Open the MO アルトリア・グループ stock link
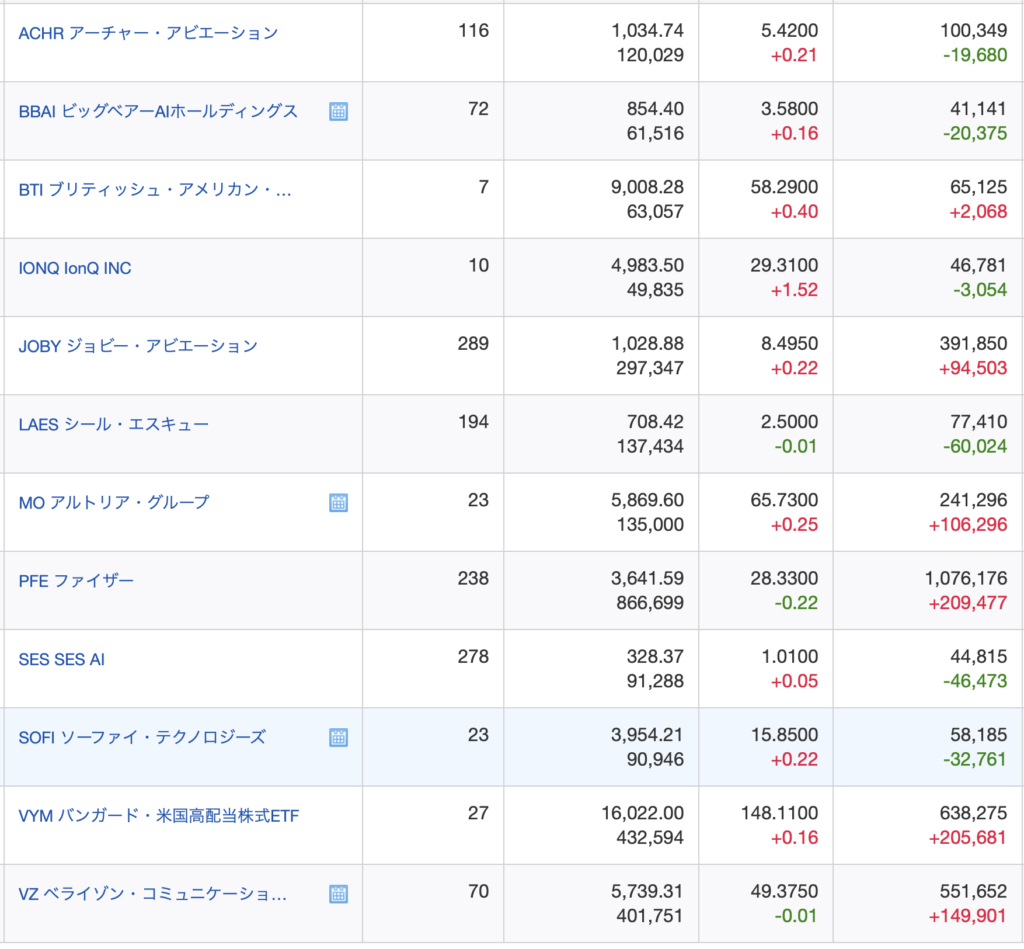The height and width of the screenshot is (949, 1024). click(114, 502)
